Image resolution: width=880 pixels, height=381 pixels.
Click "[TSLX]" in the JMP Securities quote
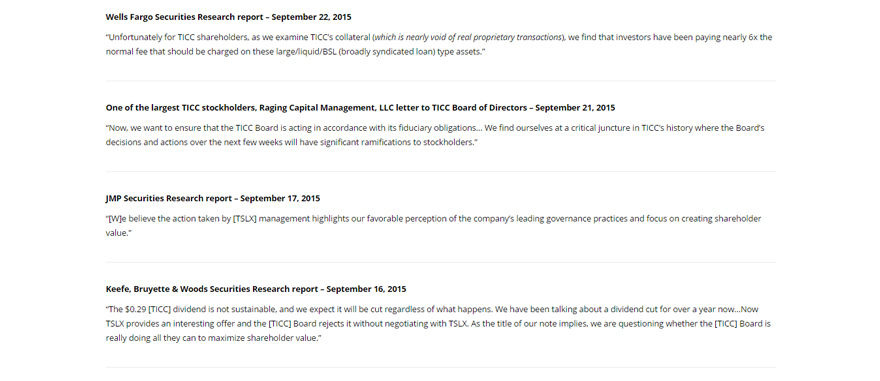click(x=245, y=219)
